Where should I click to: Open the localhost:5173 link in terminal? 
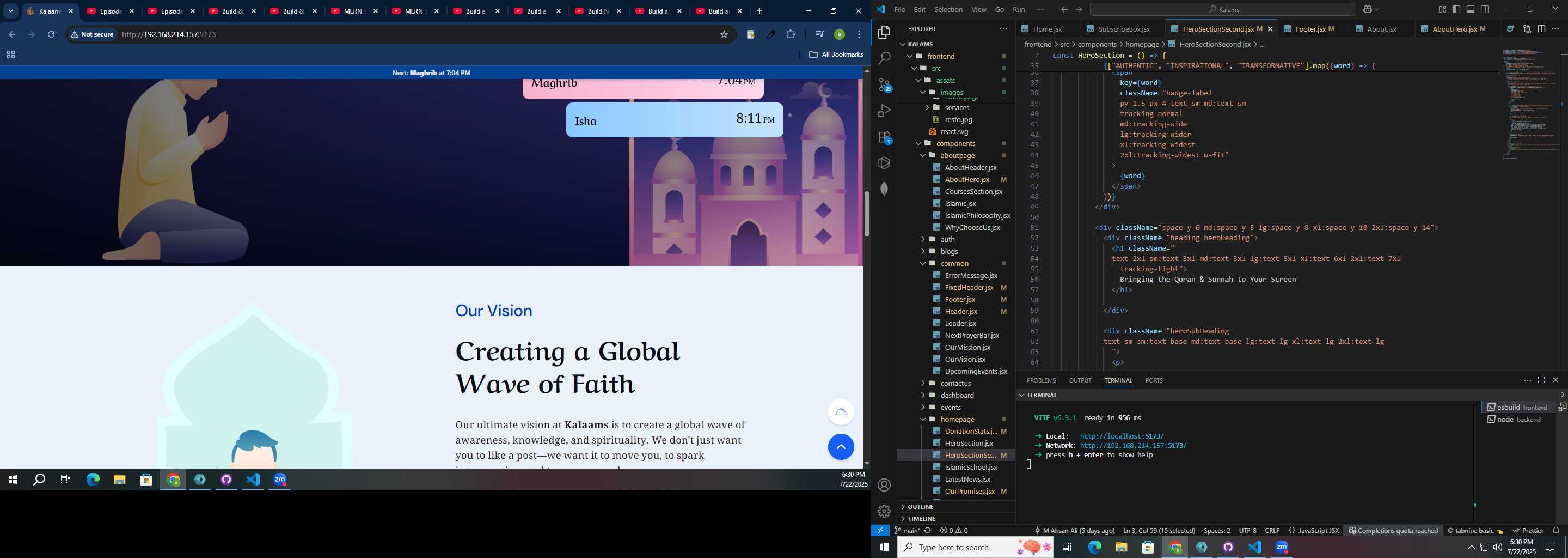[x=1121, y=436]
